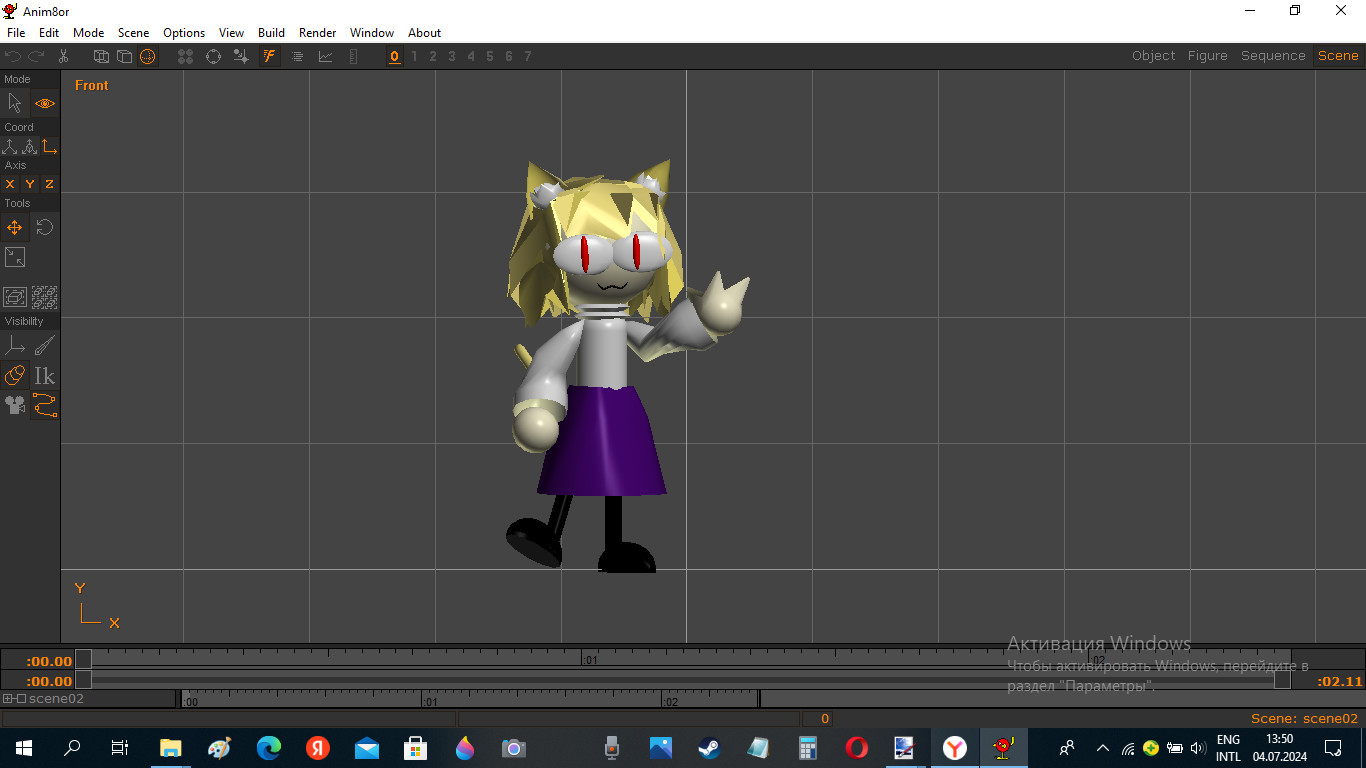This screenshot has height=768, width=1366.
Task: Enable the eye viewpoint mode
Action: pos(44,103)
